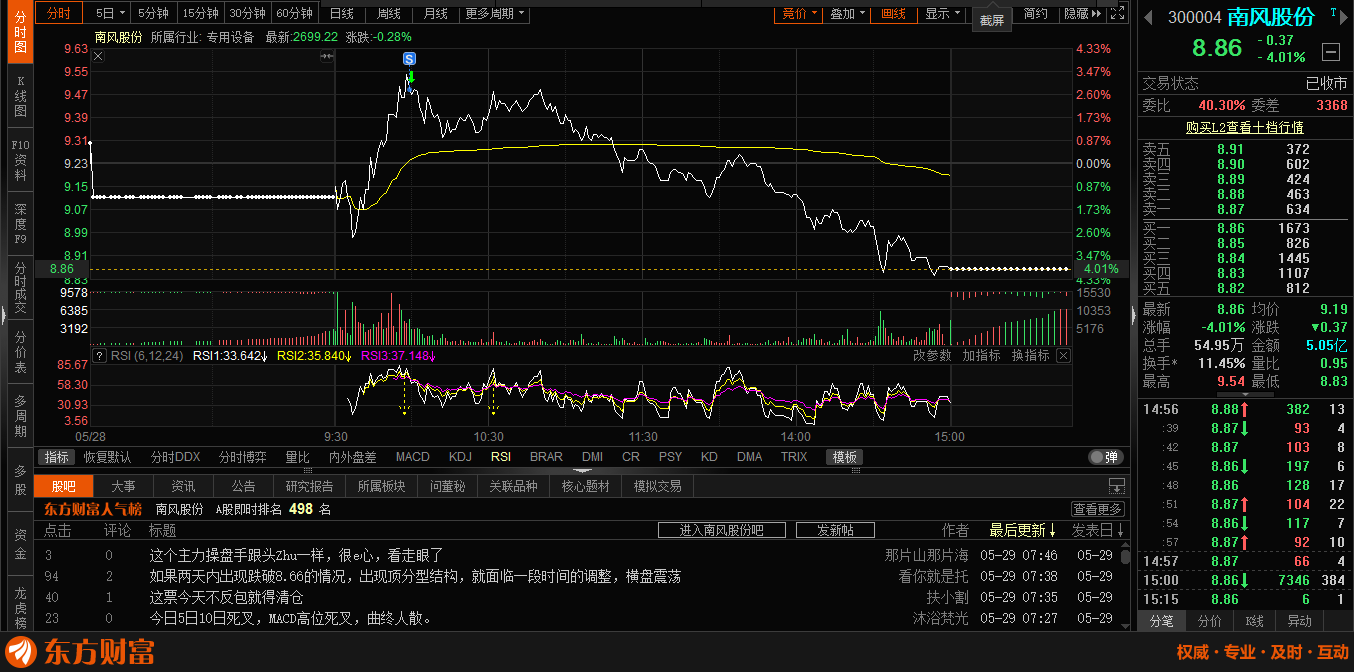1354x672 pixels.
Task: Open the 核心题材 tab
Action: (585, 486)
